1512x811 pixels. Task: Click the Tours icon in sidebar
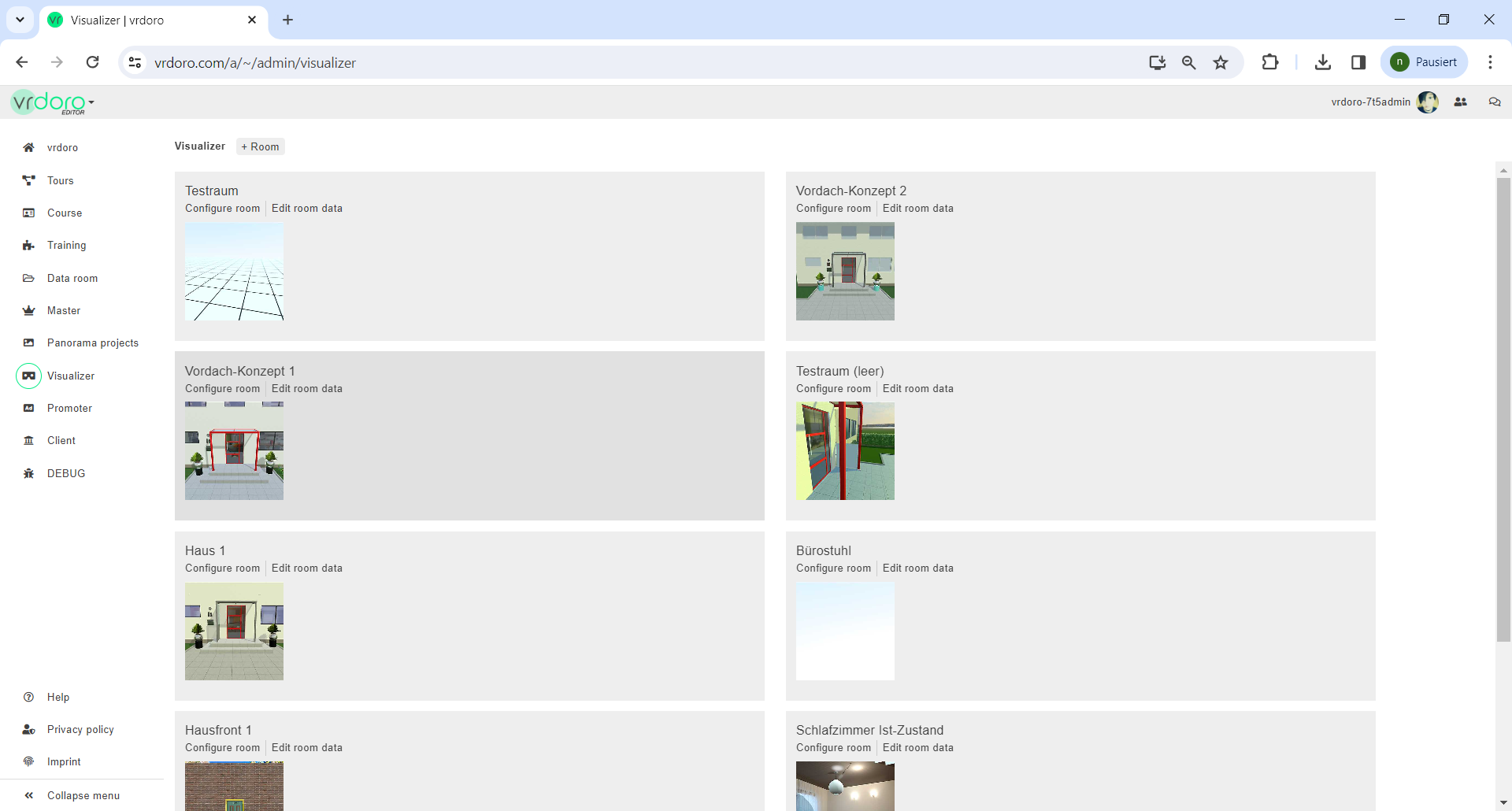pos(29,180)
